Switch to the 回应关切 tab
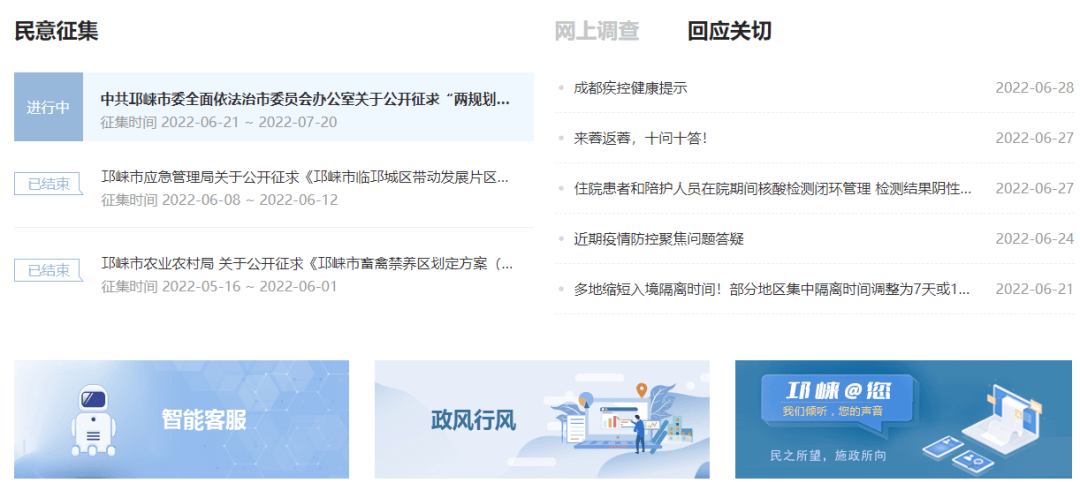Screen dimensions: 1080x498 click(x=729, y=31)
